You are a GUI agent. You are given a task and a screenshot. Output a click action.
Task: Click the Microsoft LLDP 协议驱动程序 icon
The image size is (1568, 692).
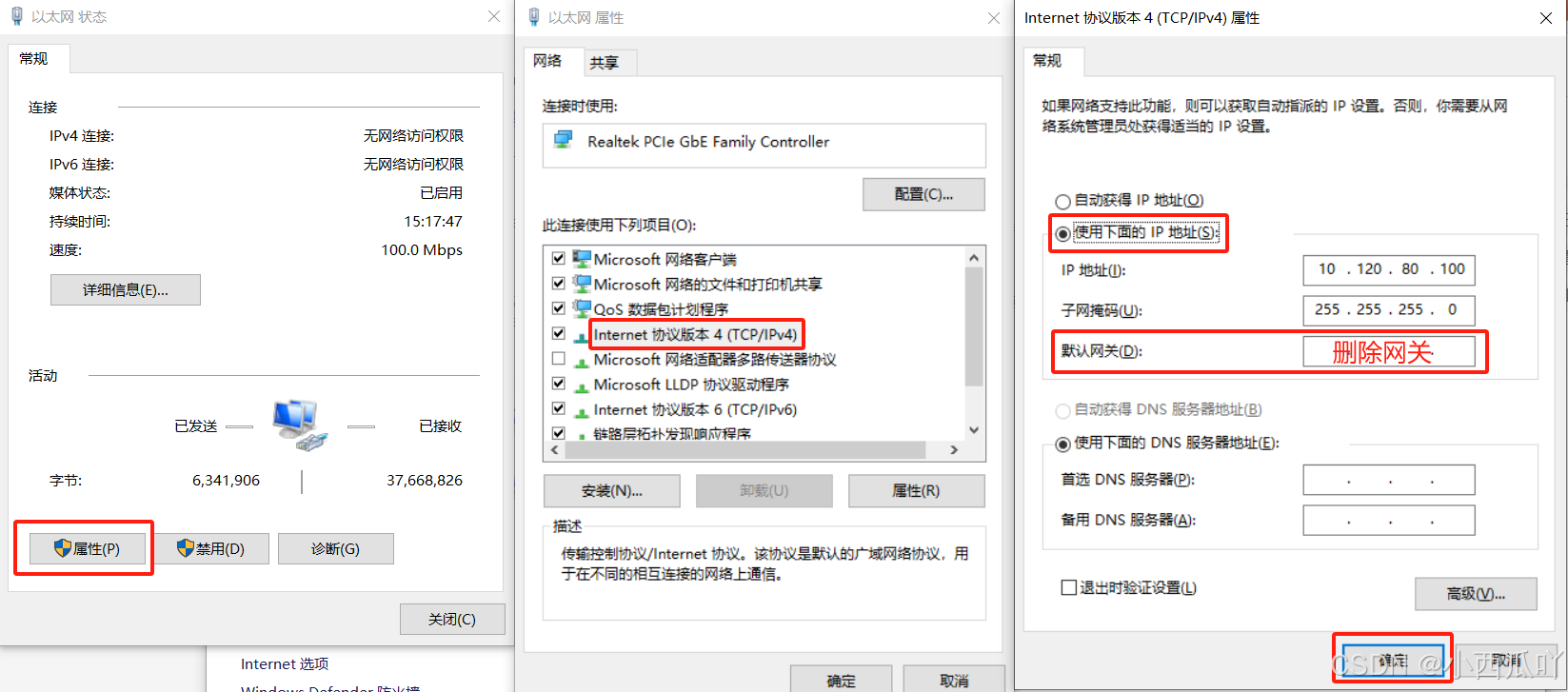click(x=582, y=385)
